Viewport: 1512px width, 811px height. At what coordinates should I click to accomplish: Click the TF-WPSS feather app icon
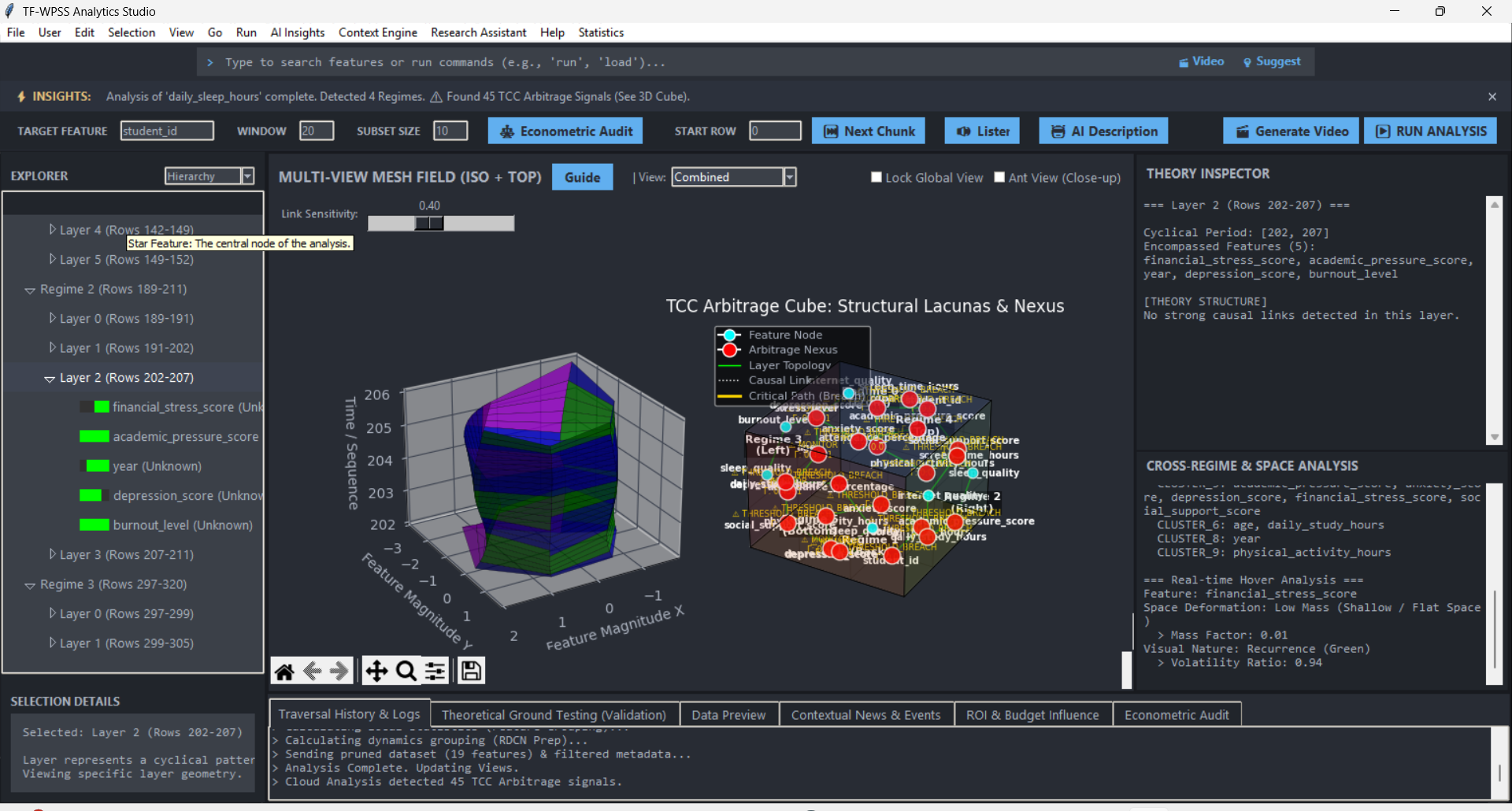coord(9,11)
